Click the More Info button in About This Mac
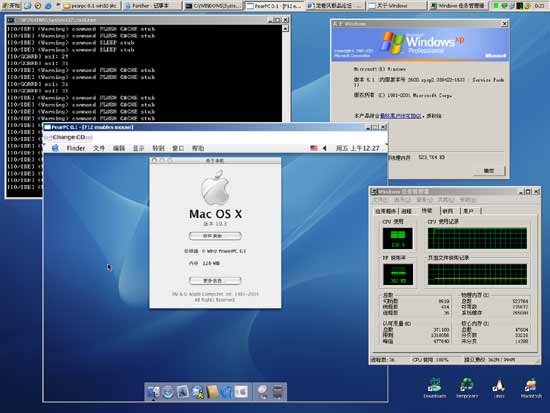 [215, 280]
